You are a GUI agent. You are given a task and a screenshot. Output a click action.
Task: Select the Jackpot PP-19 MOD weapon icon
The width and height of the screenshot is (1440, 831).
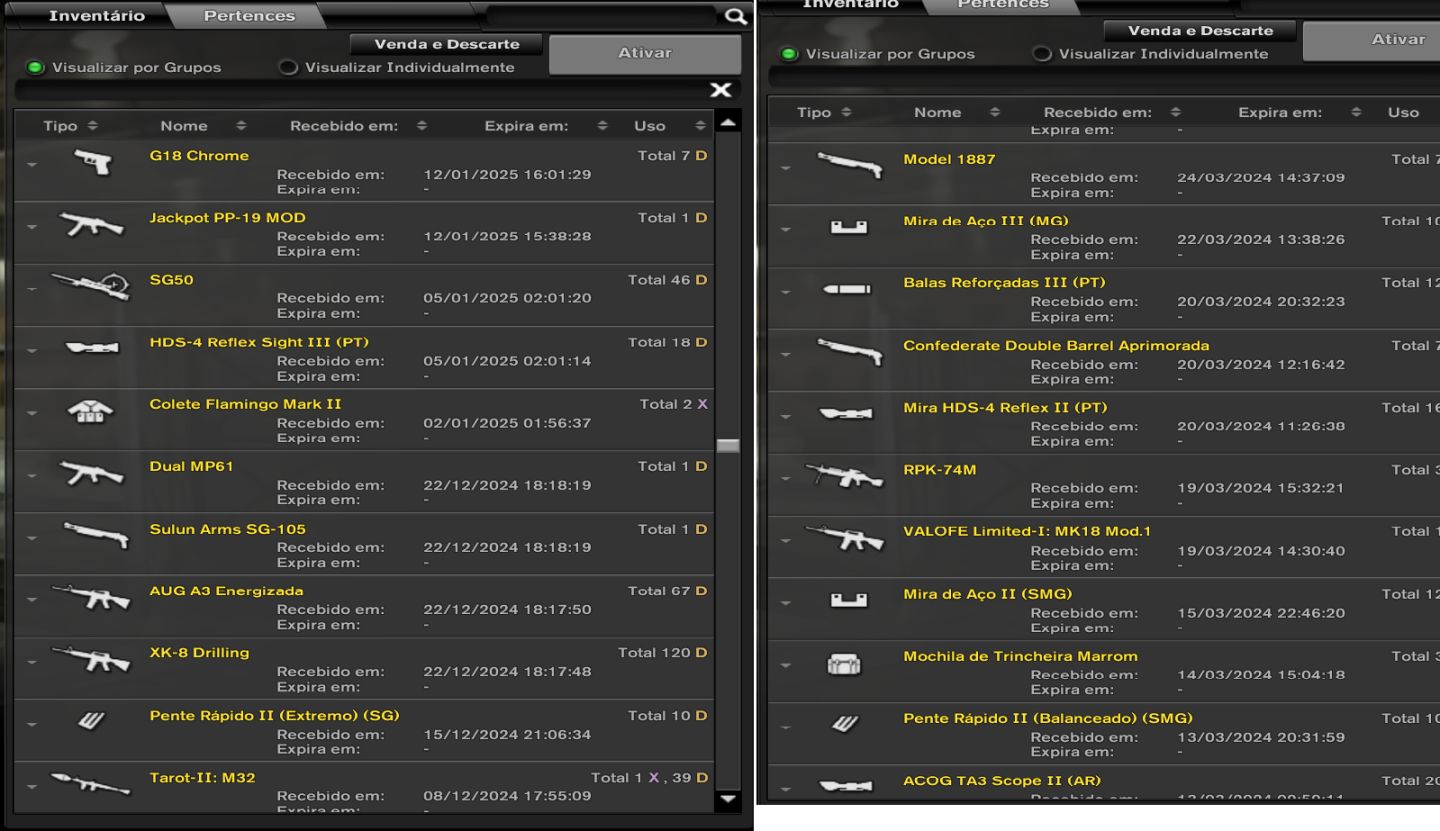tap(91, 225)
